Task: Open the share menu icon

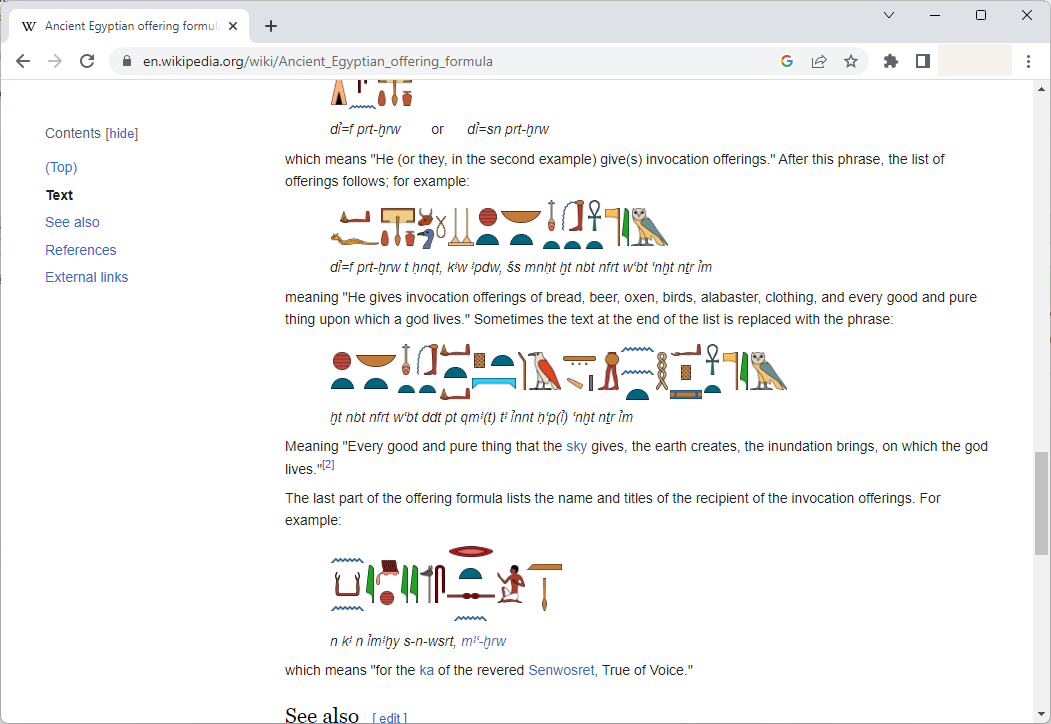Action: 819,61
